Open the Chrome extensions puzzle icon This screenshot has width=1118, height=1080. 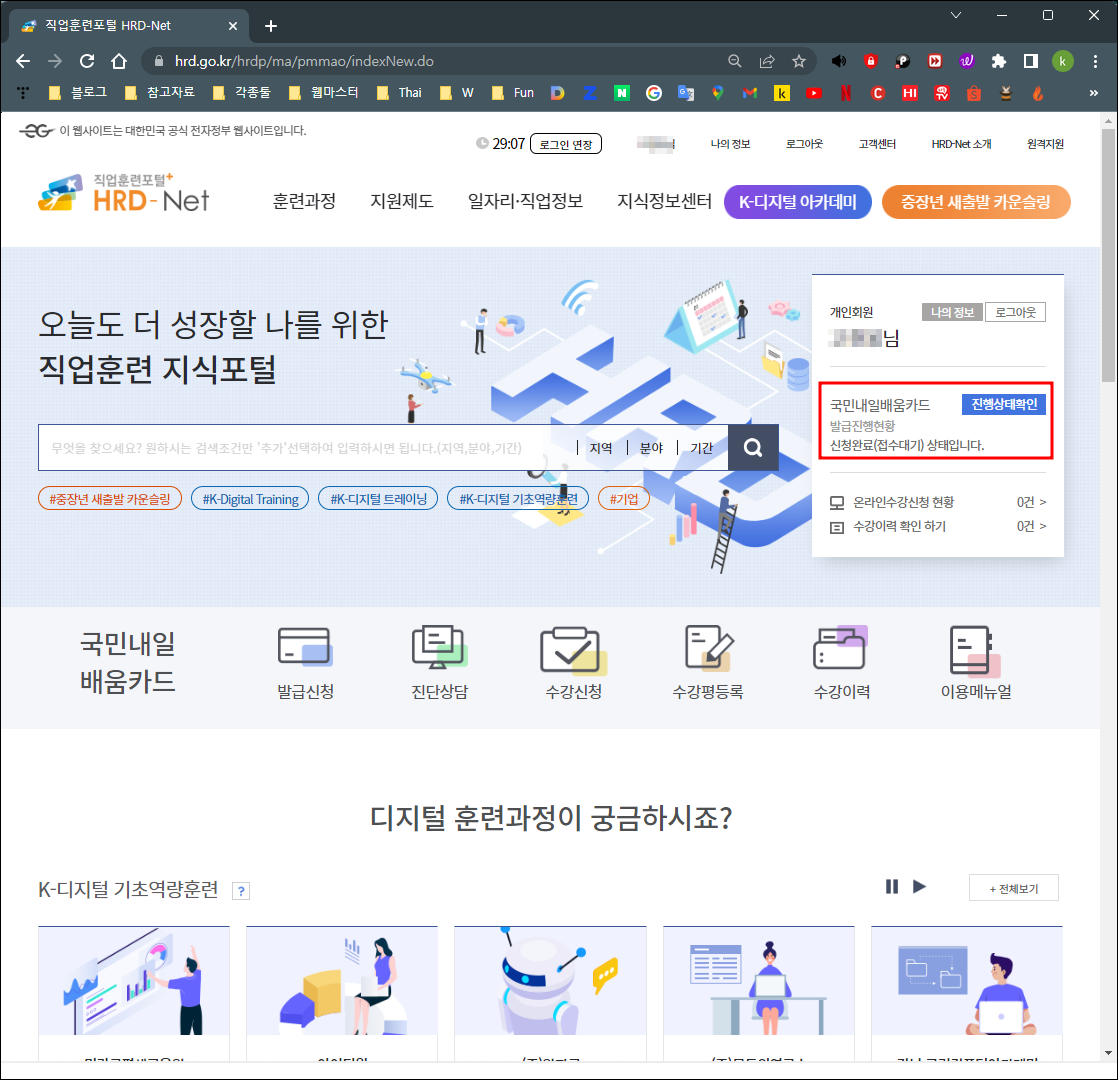998,60
